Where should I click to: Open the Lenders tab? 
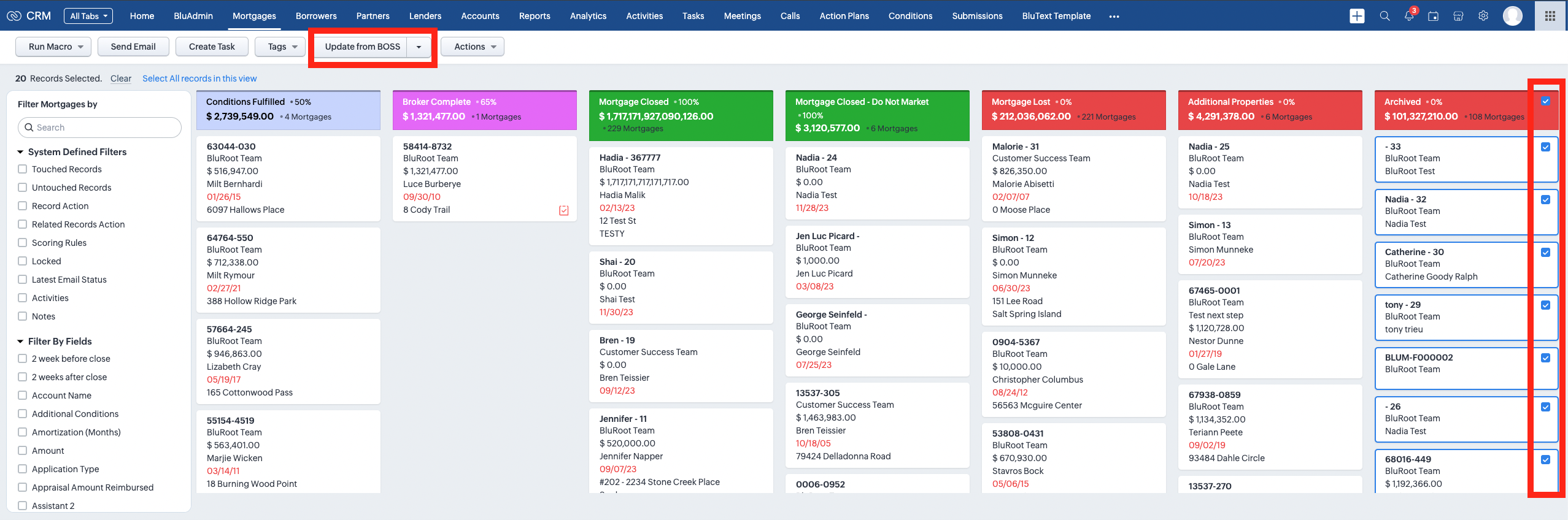[x=425, y=16]
